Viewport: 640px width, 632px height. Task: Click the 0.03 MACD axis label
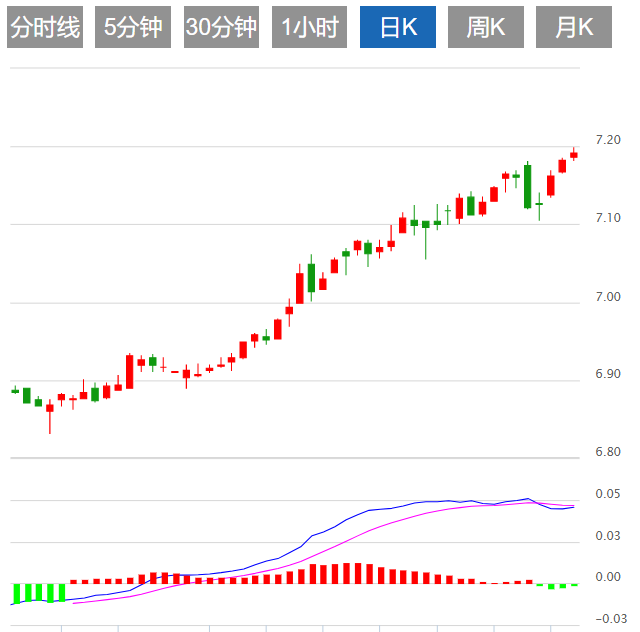[x=607, y=536]
